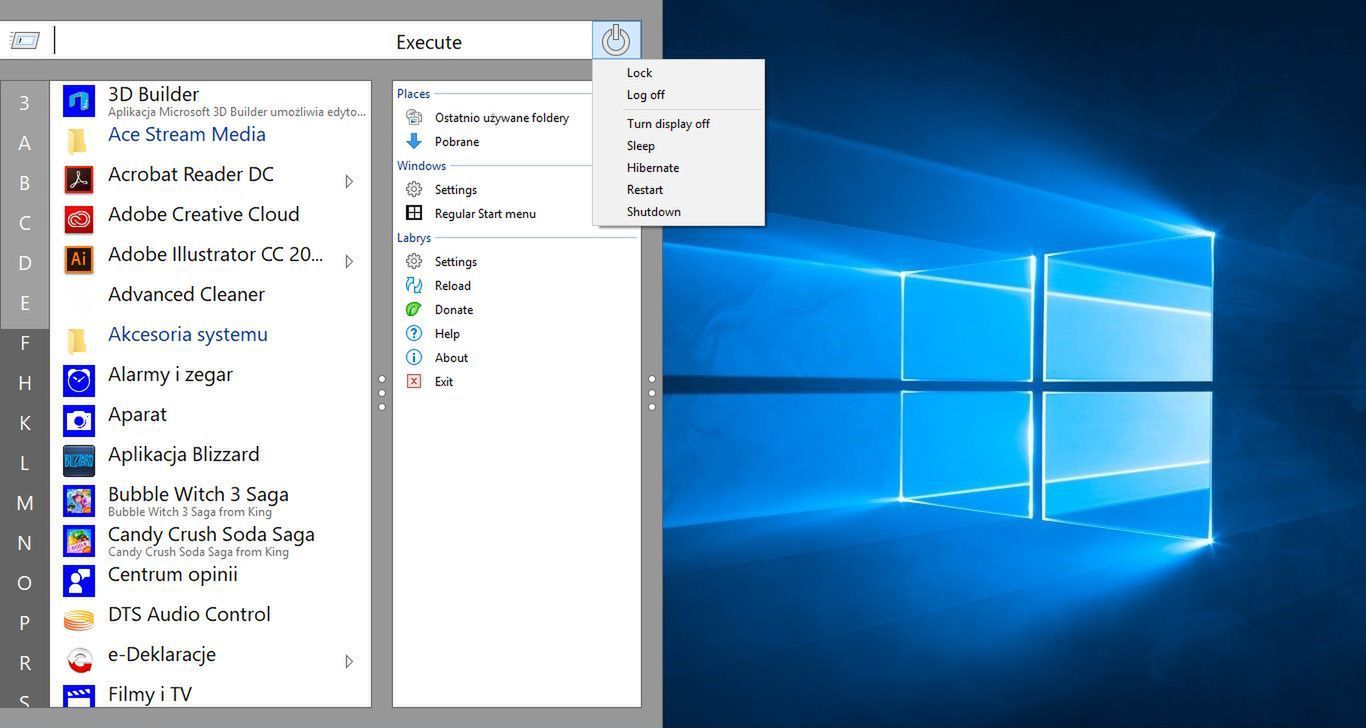Click the Execute search input field

320,41
